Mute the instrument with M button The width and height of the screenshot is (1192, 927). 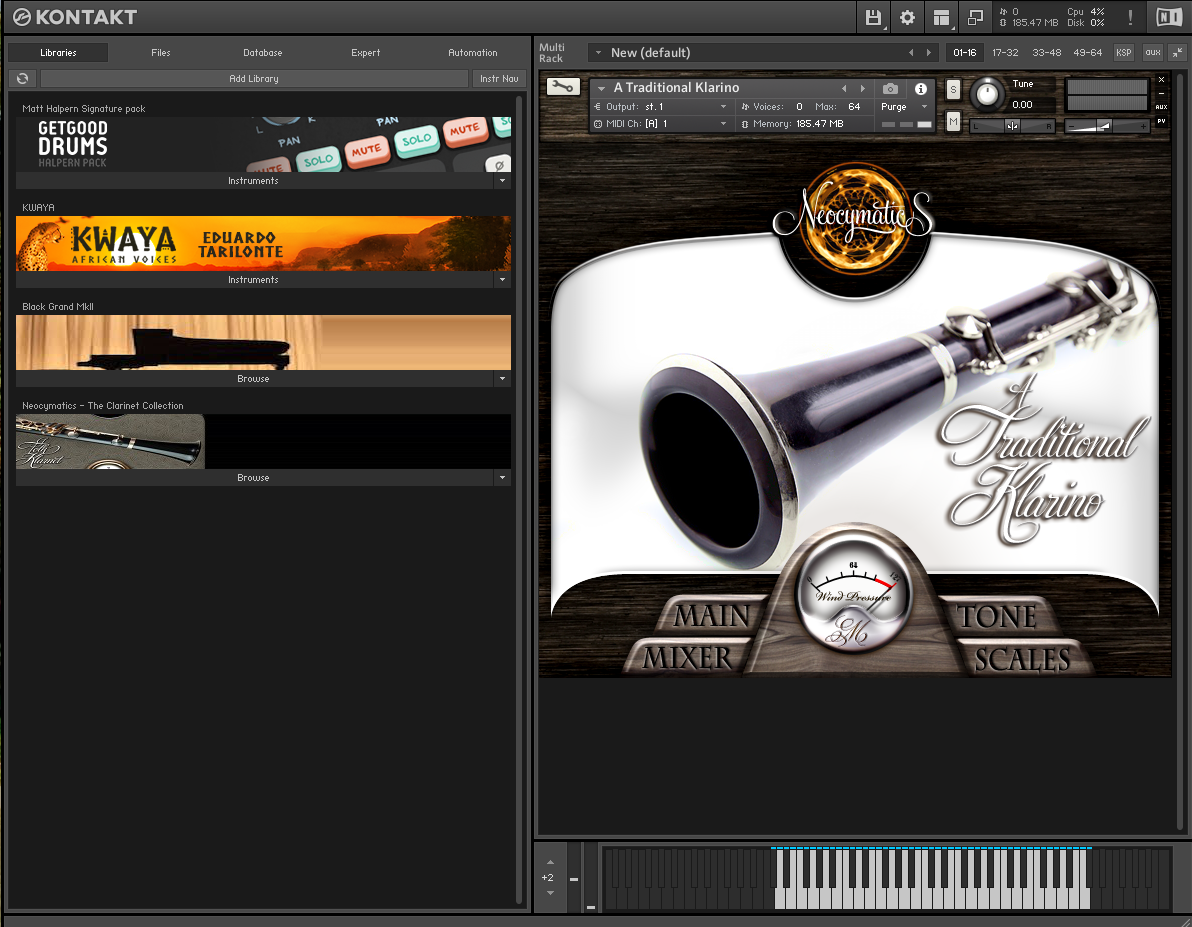tap(953, 121)
